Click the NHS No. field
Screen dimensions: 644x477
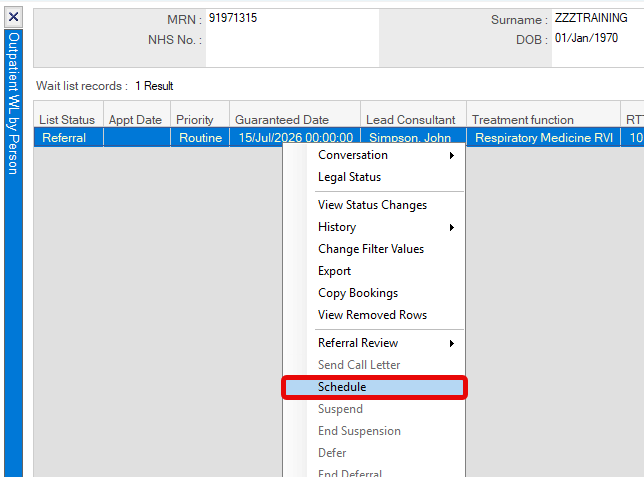coord(290,40)
